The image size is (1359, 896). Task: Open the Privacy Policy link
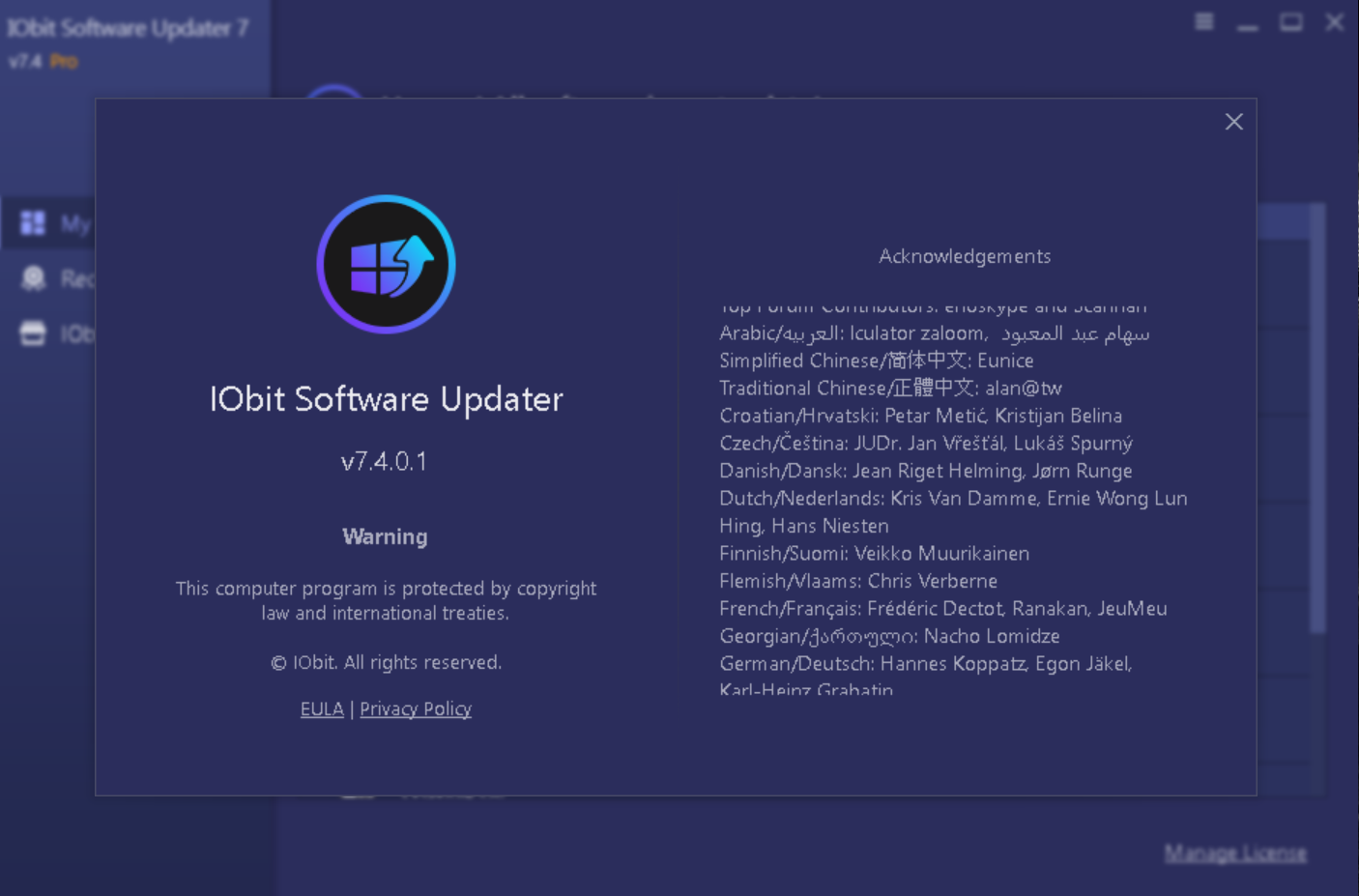(416, 708)
